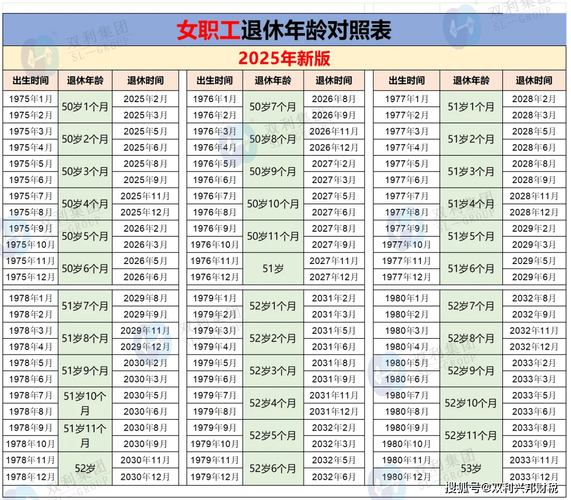Image resolution: width=571 pixels, height=500 pixels.
Task: Select the 50岁8个月 cell
Action: click(x=273, y=139)
